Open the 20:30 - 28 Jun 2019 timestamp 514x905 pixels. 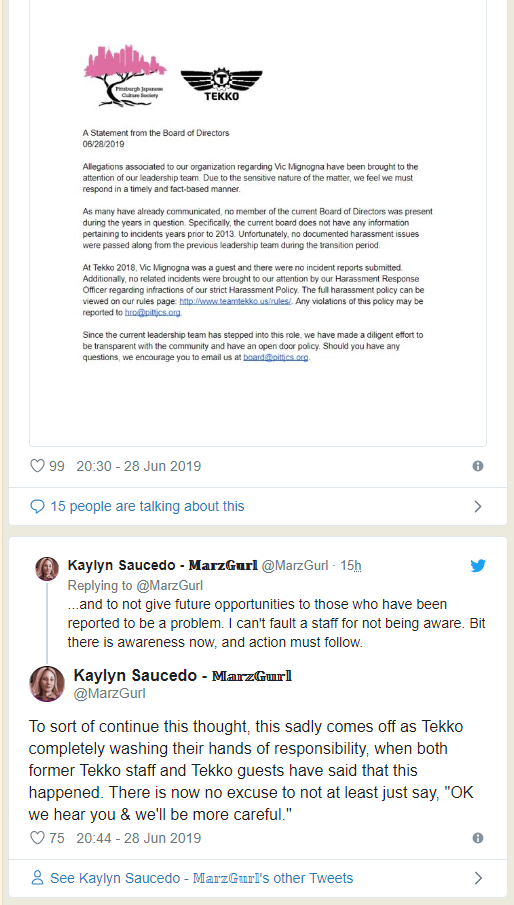(138, 466)
